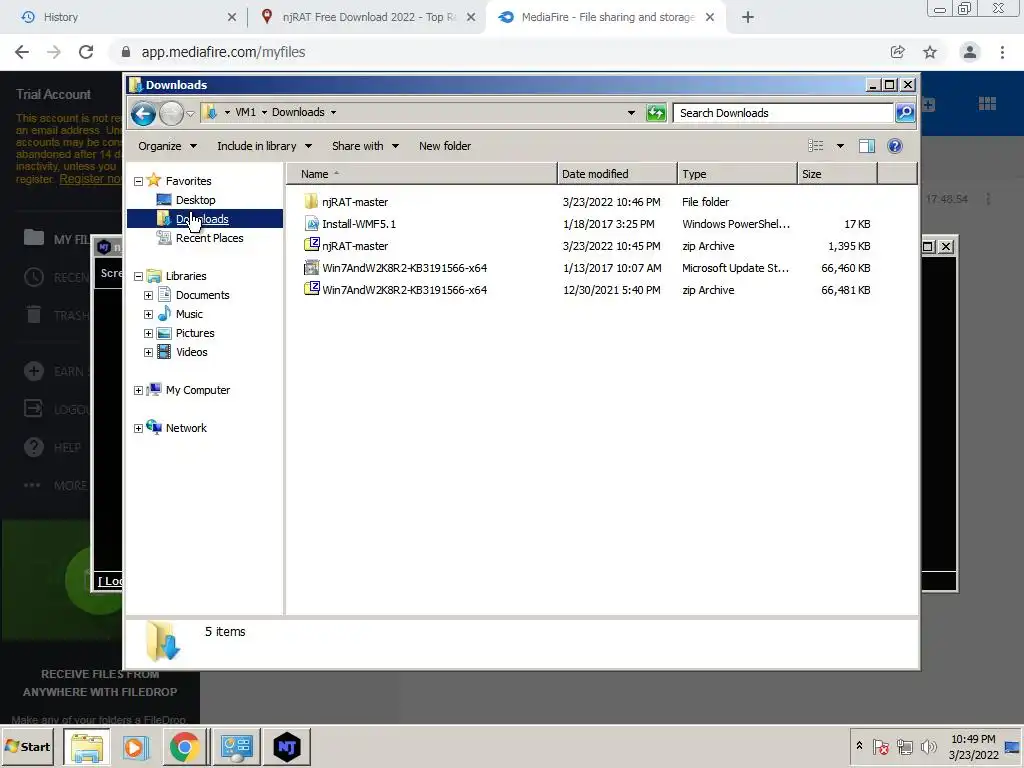Open the control panel taskbar icon
The width and height of the screenshot is (1024, 768).
tap(236, 746)
